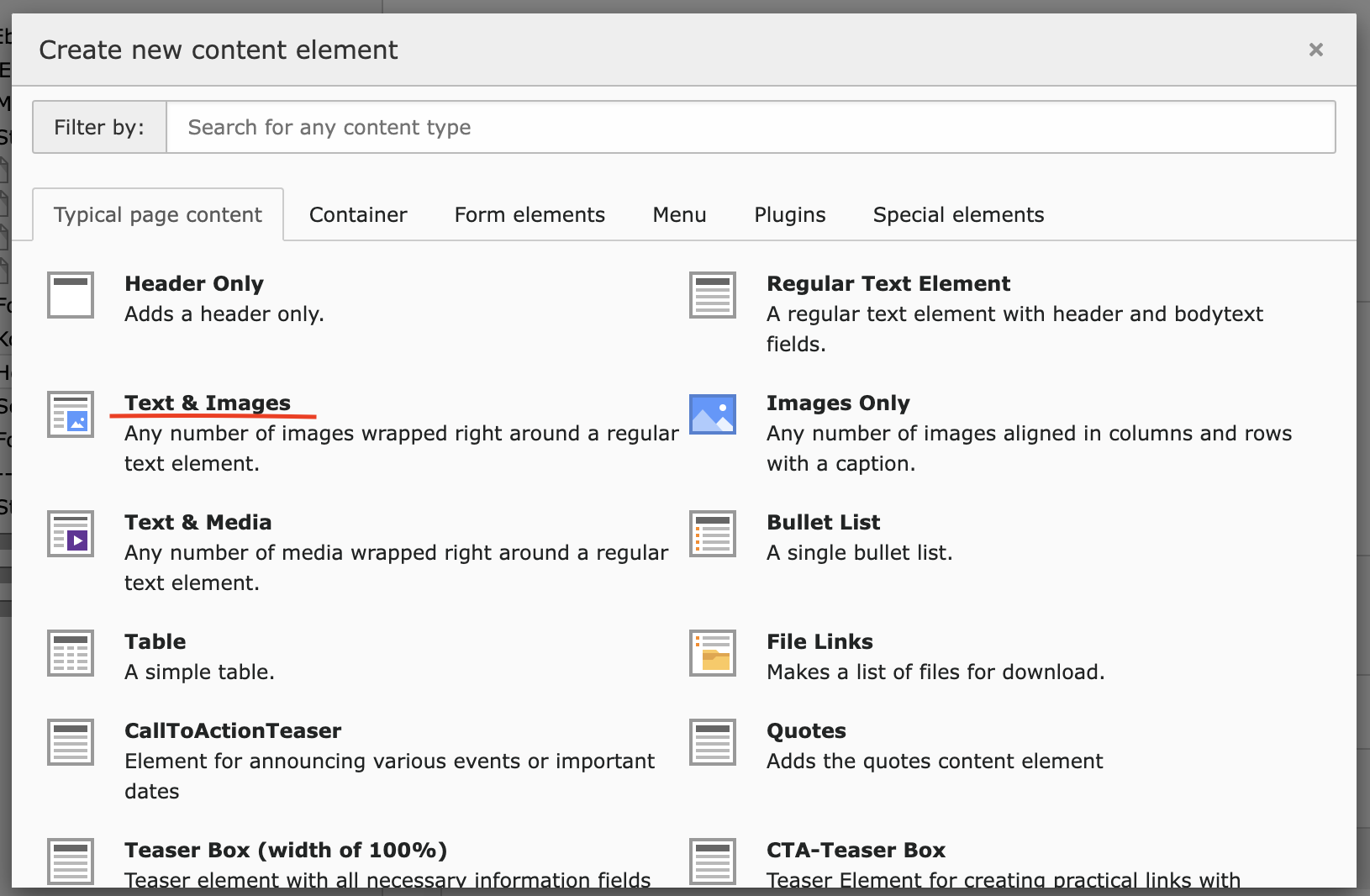This screenshot has height=896, width=1370.
Task: Open the Form elements tab
Action: pos(530,215)
